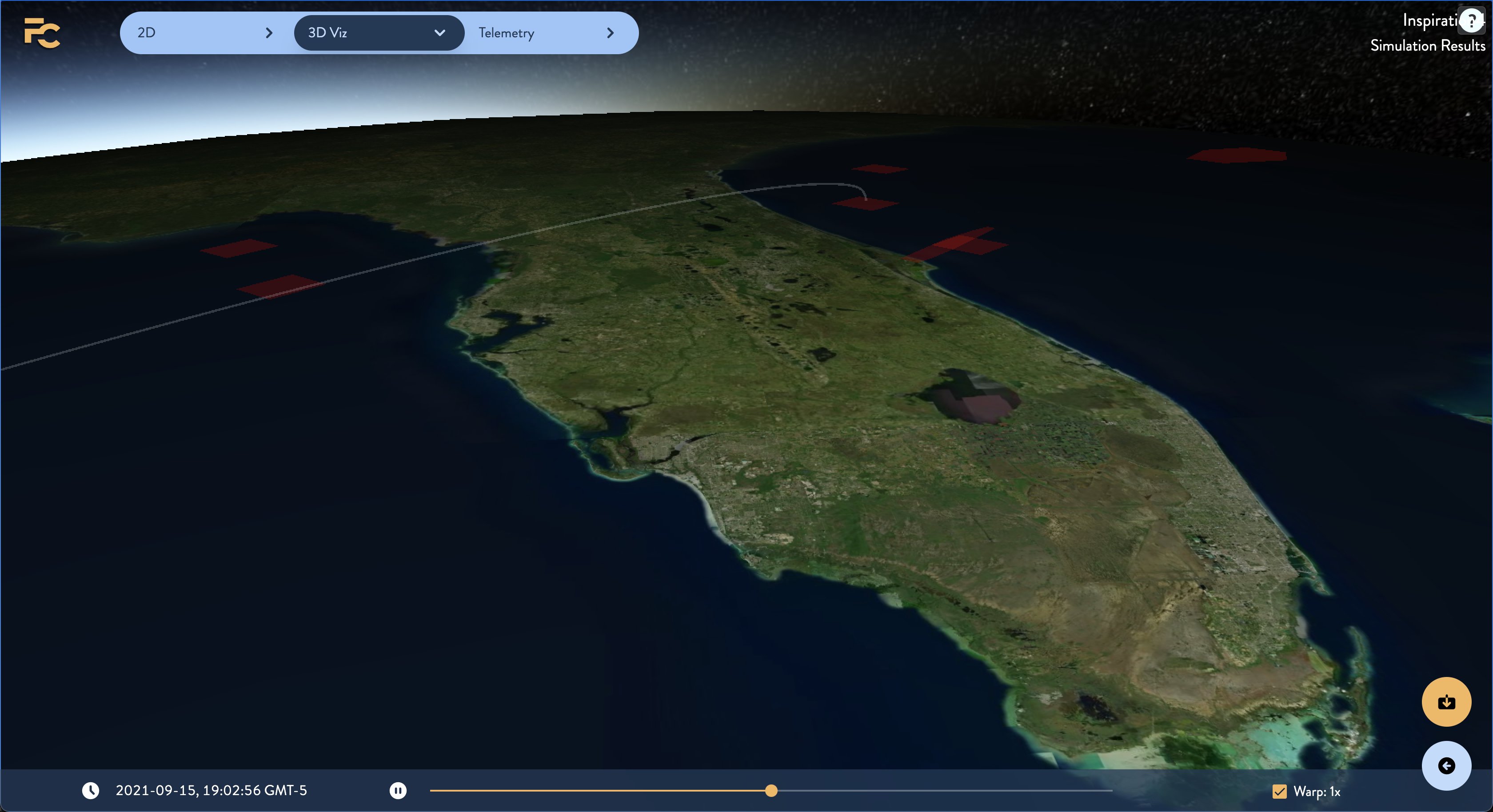Toggle the Warp checkbox
Screen dimensions: 1493x812
click(x=1279, y=791)
